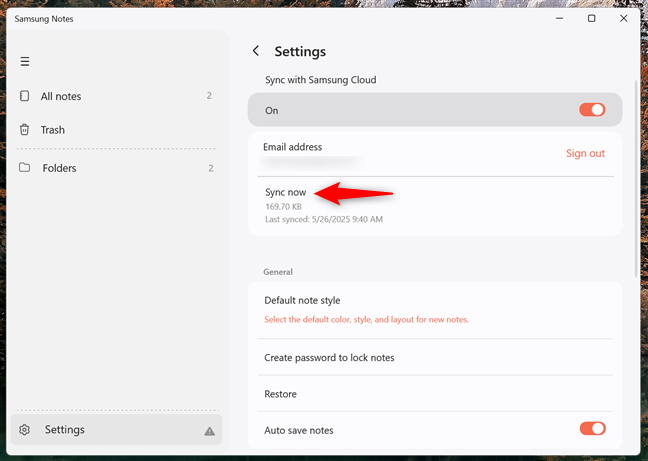Open the Trash label in sidebar
Image resolution: width=648 pixels, height=461 pixels.
tap(52, 130)
